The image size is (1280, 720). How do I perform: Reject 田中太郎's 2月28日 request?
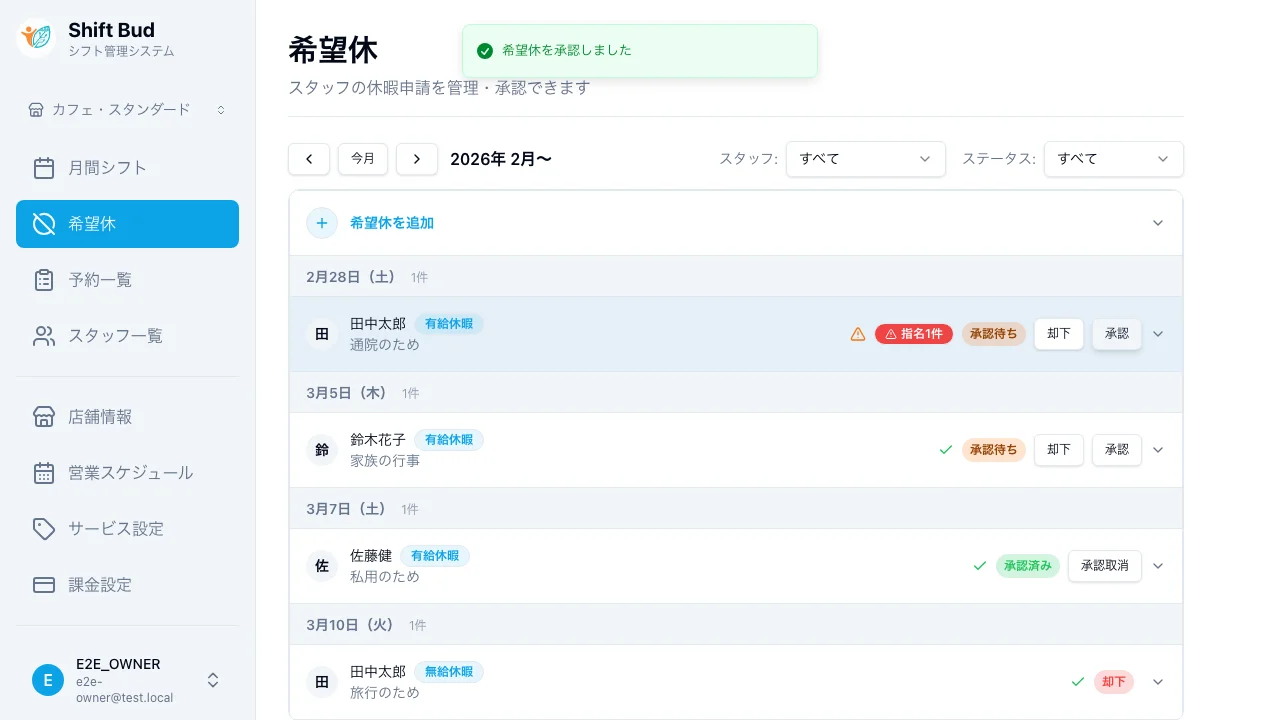tap(1058, 334)
